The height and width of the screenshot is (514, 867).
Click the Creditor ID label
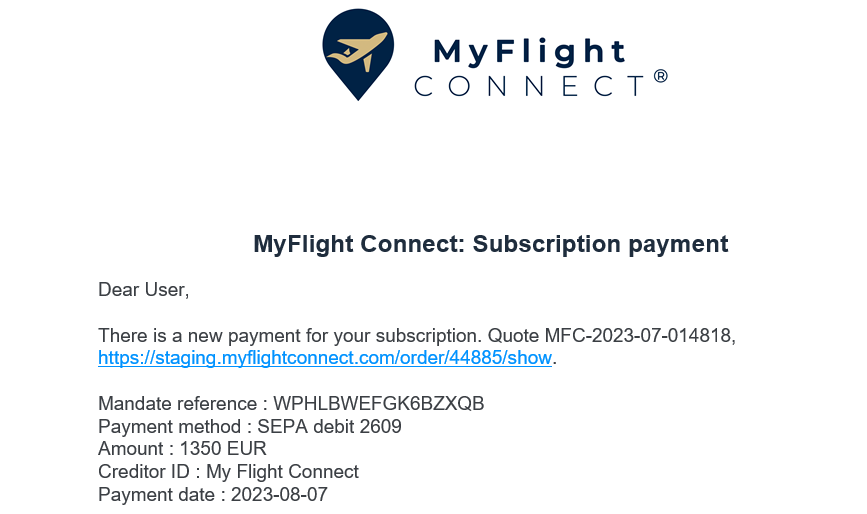tap(144, 471)
